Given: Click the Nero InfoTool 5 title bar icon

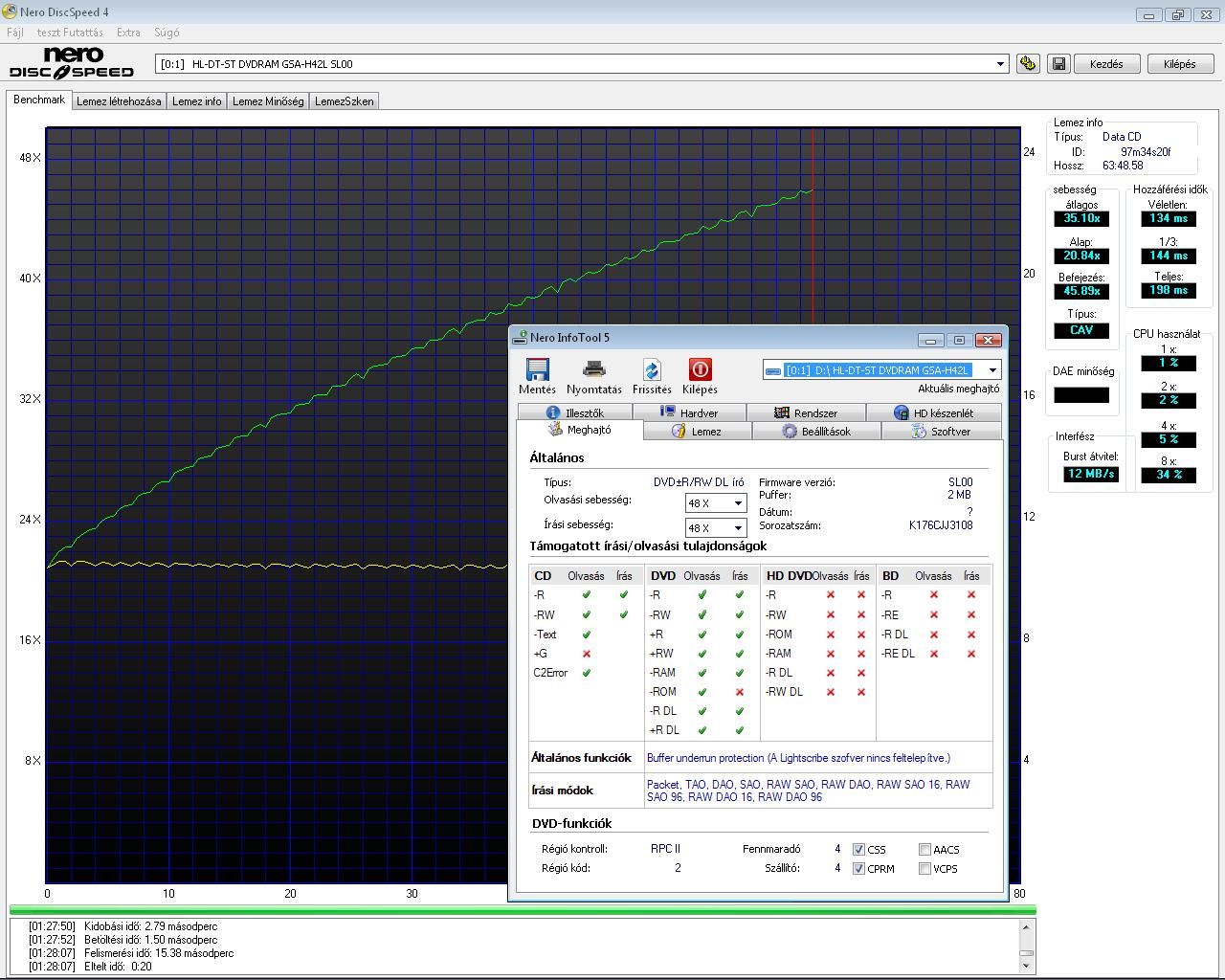Looking at the screenshot, I should point(520,338).
